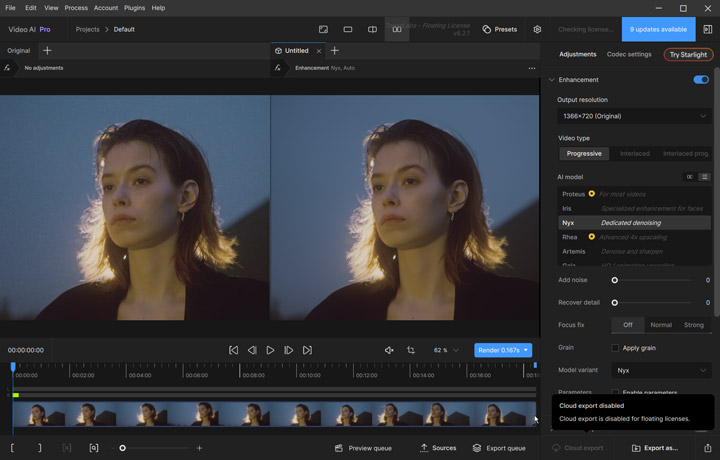
Task: Open the Export queue
Action: (499, 448)
